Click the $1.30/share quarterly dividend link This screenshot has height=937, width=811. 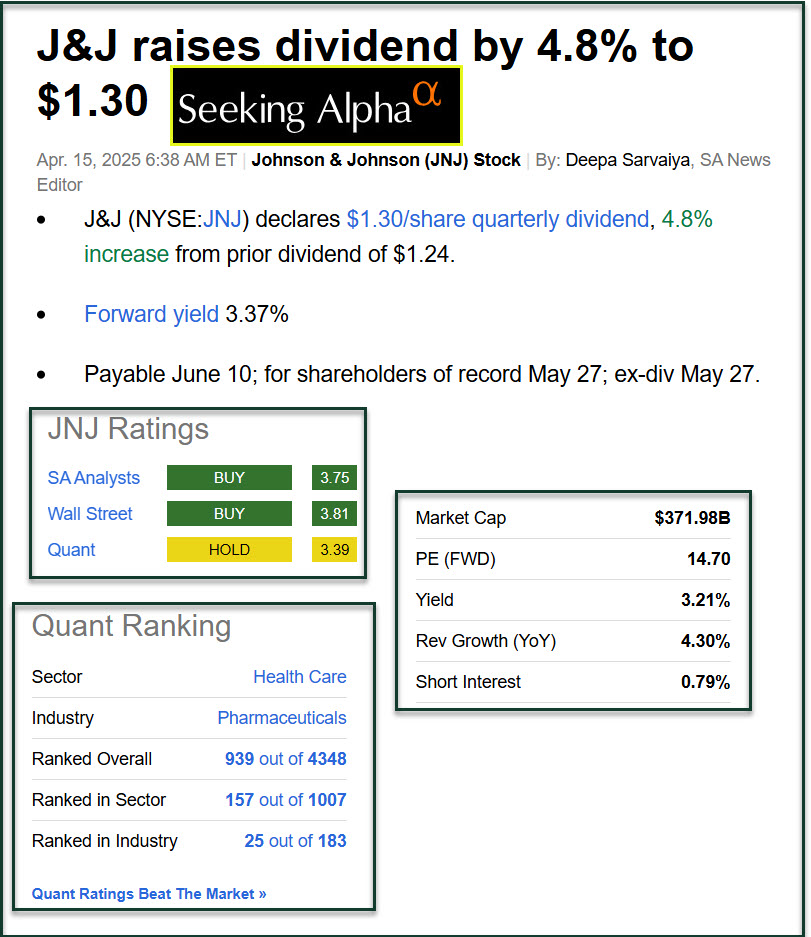497,219
